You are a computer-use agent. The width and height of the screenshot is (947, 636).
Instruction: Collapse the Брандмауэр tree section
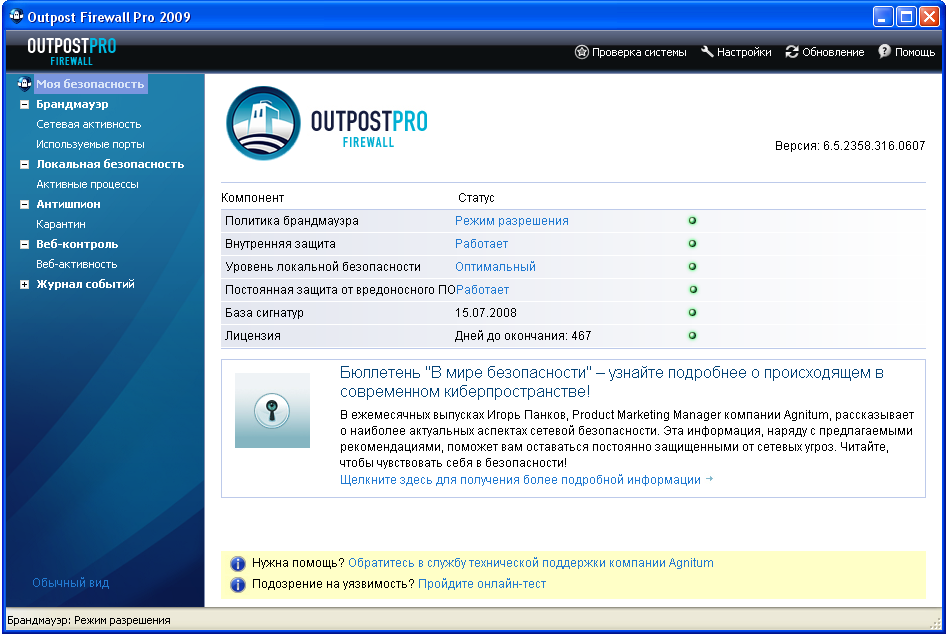pyautogui.click(x=24, y=104)
